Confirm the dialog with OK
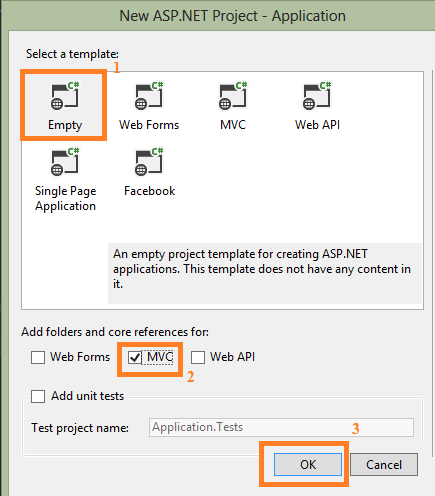Image resolution: width=435 pixels, height=496 pixels. pyautogui.click(x=308, y=464)
